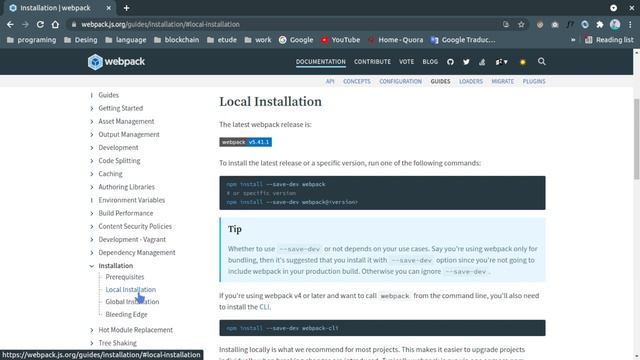Click the browser home icon
The image size is (640, 360).
(55, 24)
